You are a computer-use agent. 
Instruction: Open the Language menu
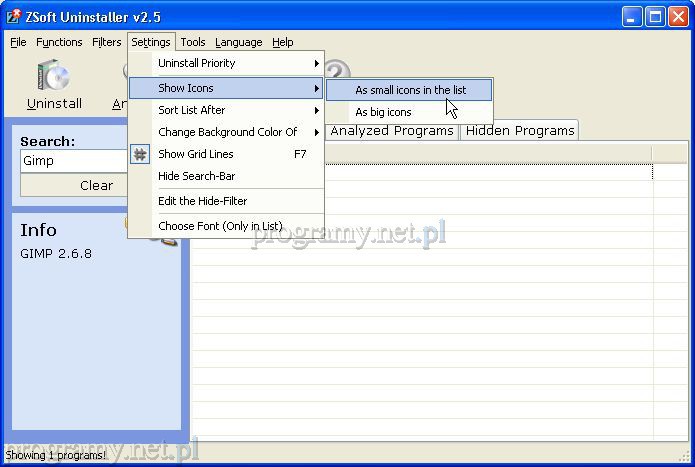pyautogui.click(x=238, y=42)
